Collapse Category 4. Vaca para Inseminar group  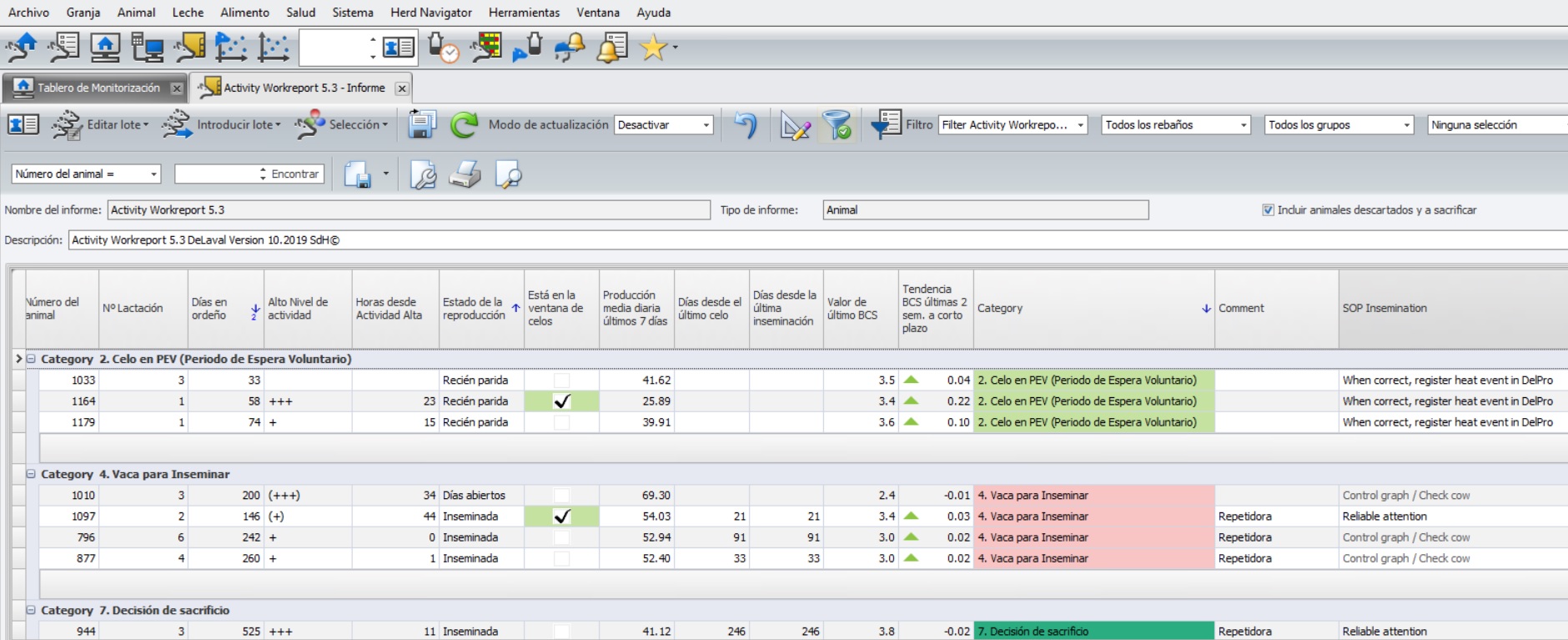tap(31, 474)
